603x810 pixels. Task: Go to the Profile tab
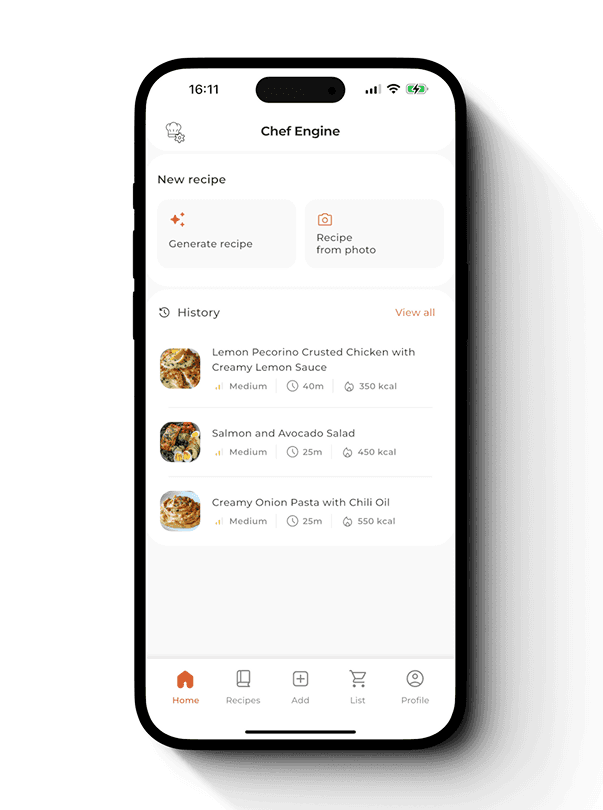[415, 687]
